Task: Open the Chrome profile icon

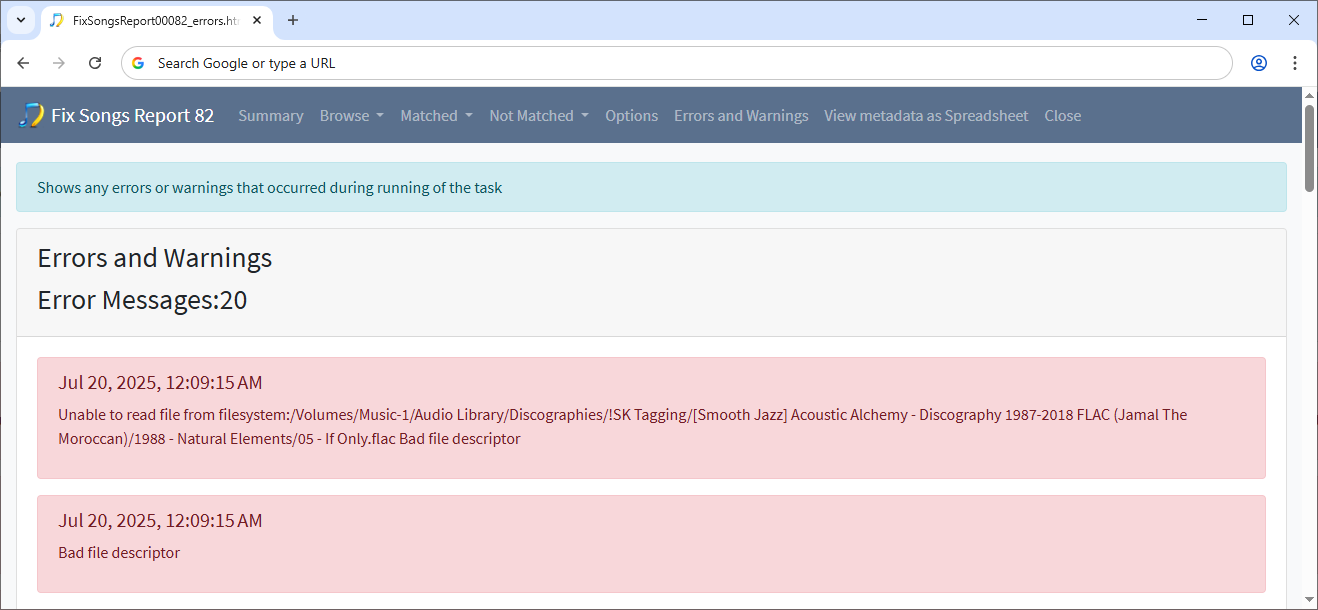Action: (x=1259, y=63)
